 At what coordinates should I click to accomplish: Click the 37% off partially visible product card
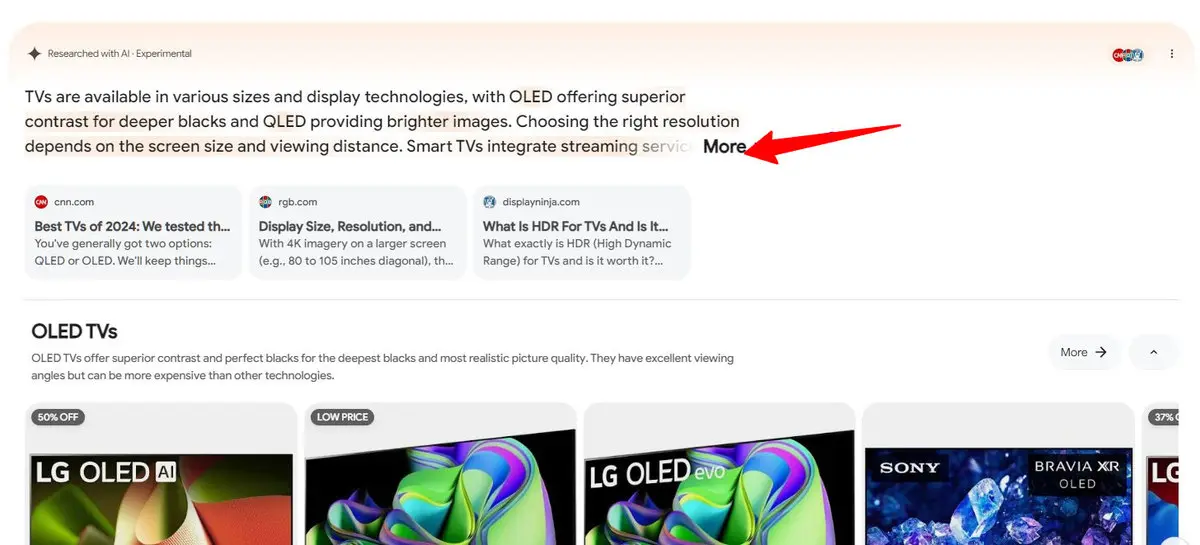click(x=1160, y=475)
